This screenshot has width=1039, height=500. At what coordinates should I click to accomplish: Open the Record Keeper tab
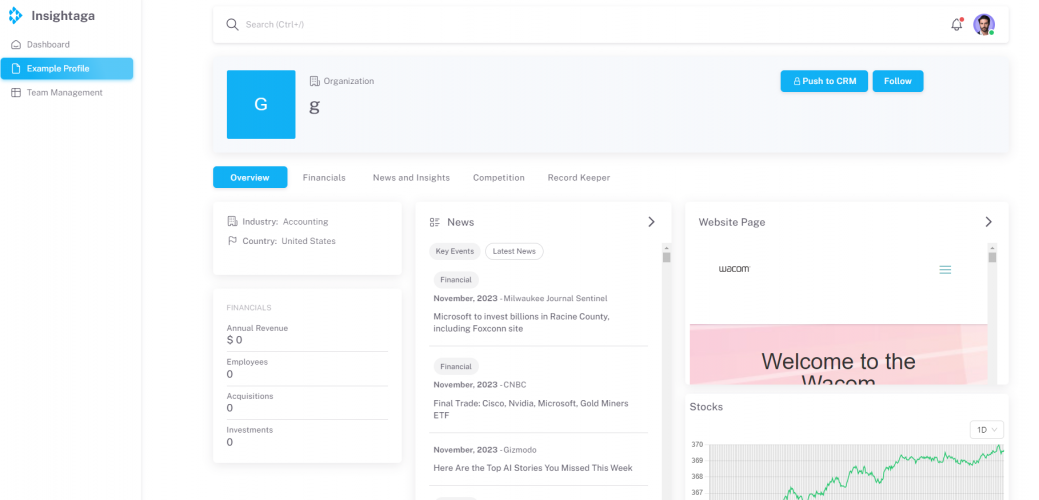(578, 177)
